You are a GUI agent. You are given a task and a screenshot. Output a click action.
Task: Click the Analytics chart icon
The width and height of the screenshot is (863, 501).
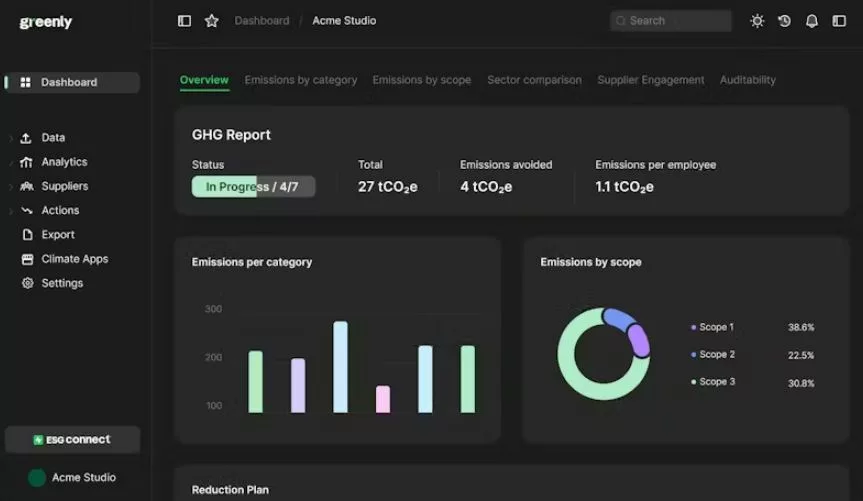[x=26, y=162]
